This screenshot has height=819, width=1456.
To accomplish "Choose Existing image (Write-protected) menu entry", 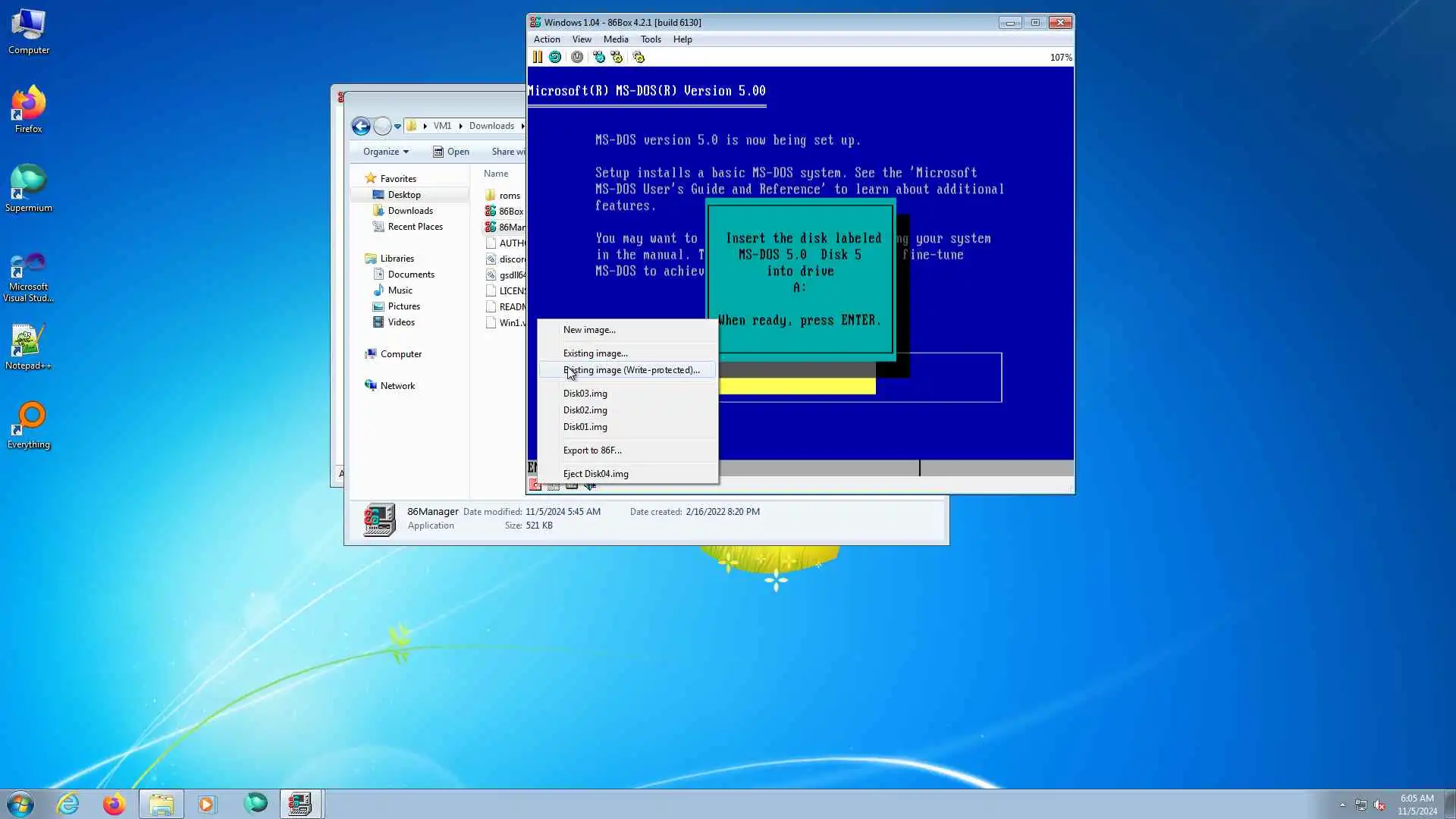I will [631, 370].
